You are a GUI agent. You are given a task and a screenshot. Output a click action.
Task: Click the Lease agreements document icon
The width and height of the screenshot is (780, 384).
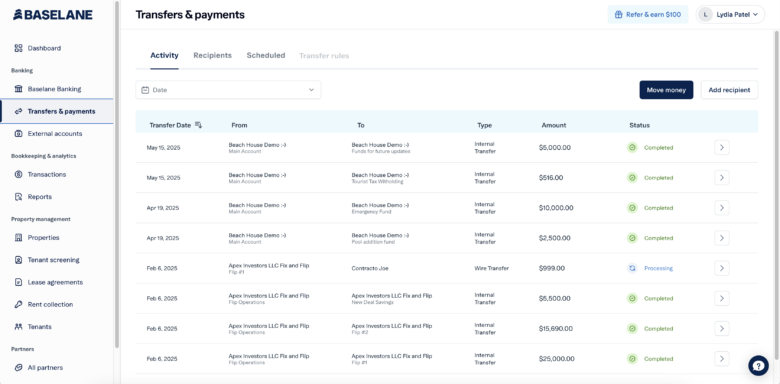18,283
